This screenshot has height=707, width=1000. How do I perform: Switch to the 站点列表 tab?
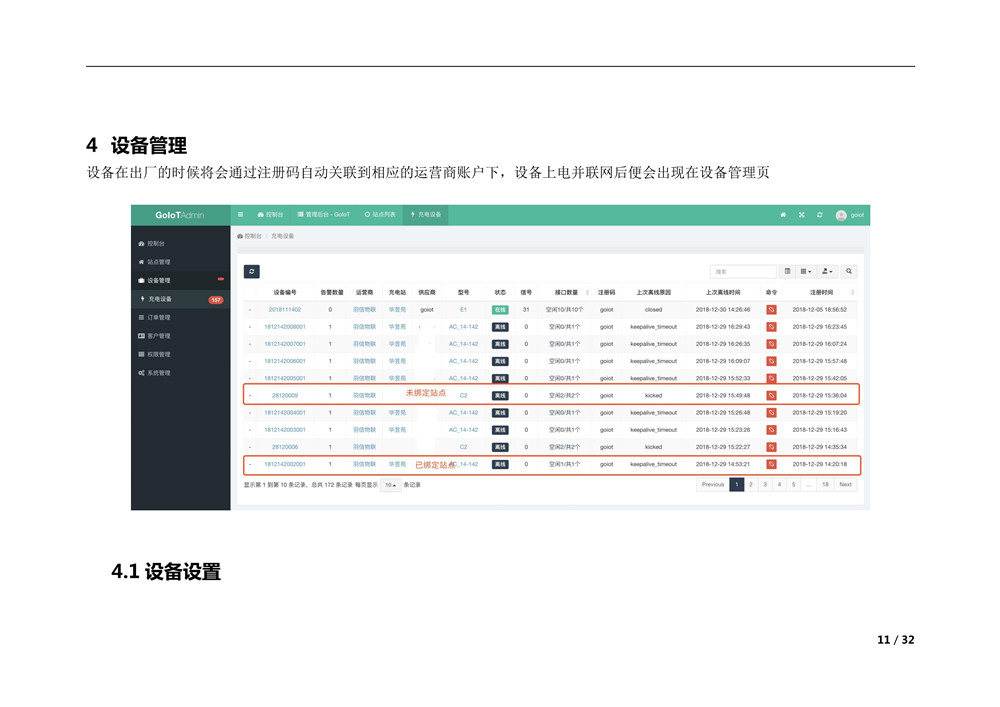pos(380,215)
